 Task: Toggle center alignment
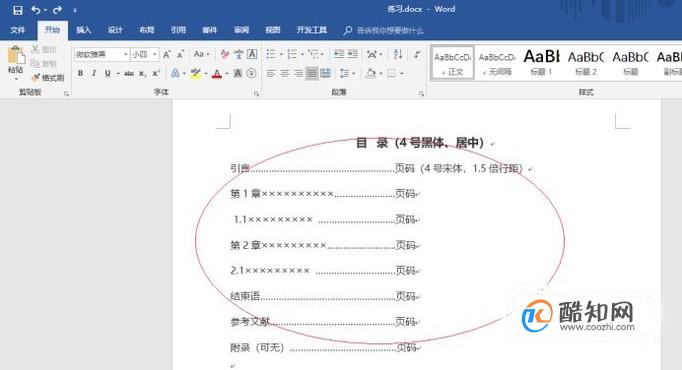tap(284, 73)
